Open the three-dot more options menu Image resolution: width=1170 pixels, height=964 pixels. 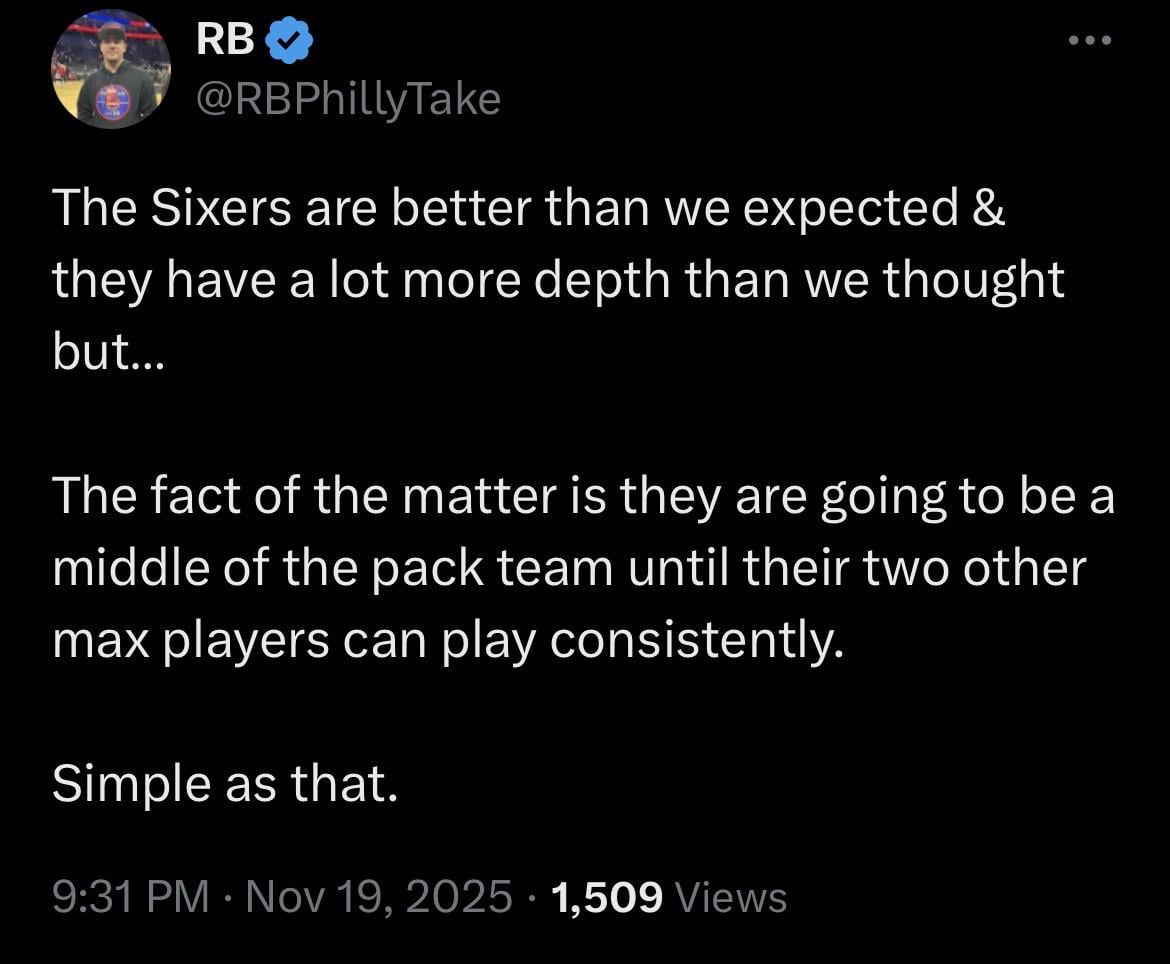coord(1090,42)
